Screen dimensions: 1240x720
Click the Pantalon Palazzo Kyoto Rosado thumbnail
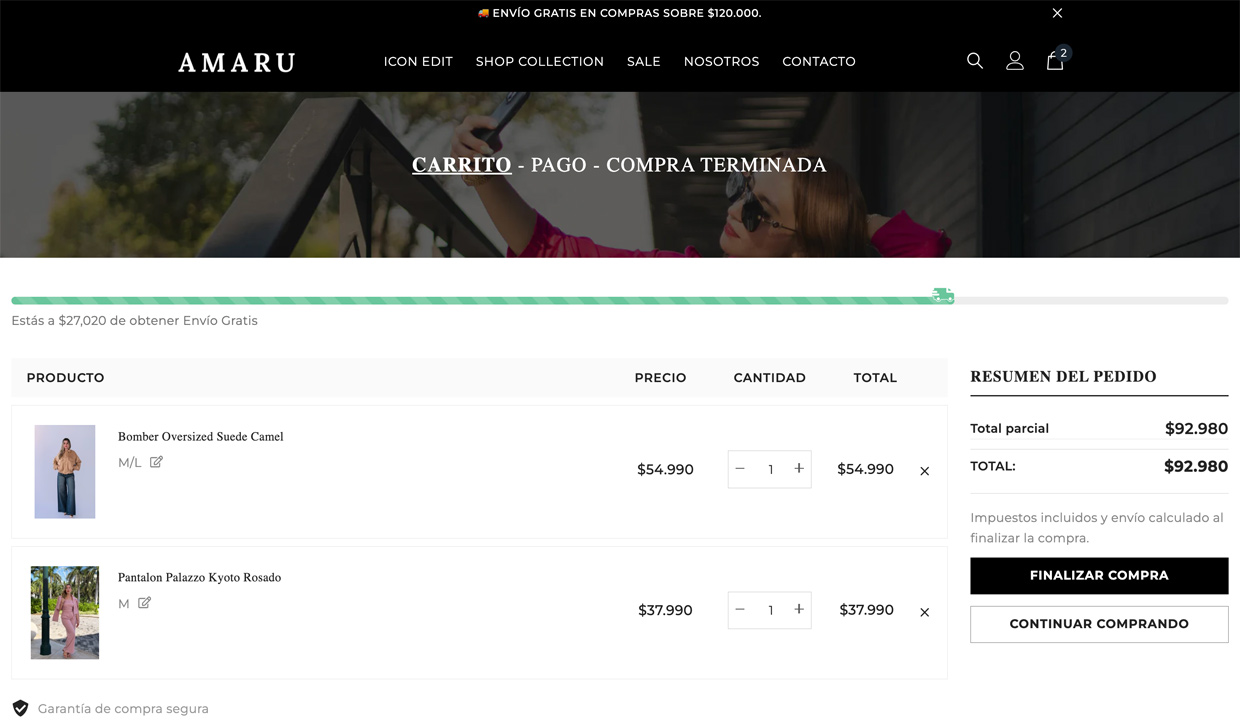coord(65,613)
